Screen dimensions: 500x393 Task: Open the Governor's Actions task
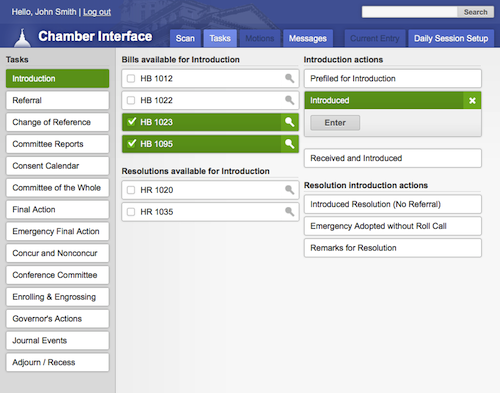(x=57, y=319)
